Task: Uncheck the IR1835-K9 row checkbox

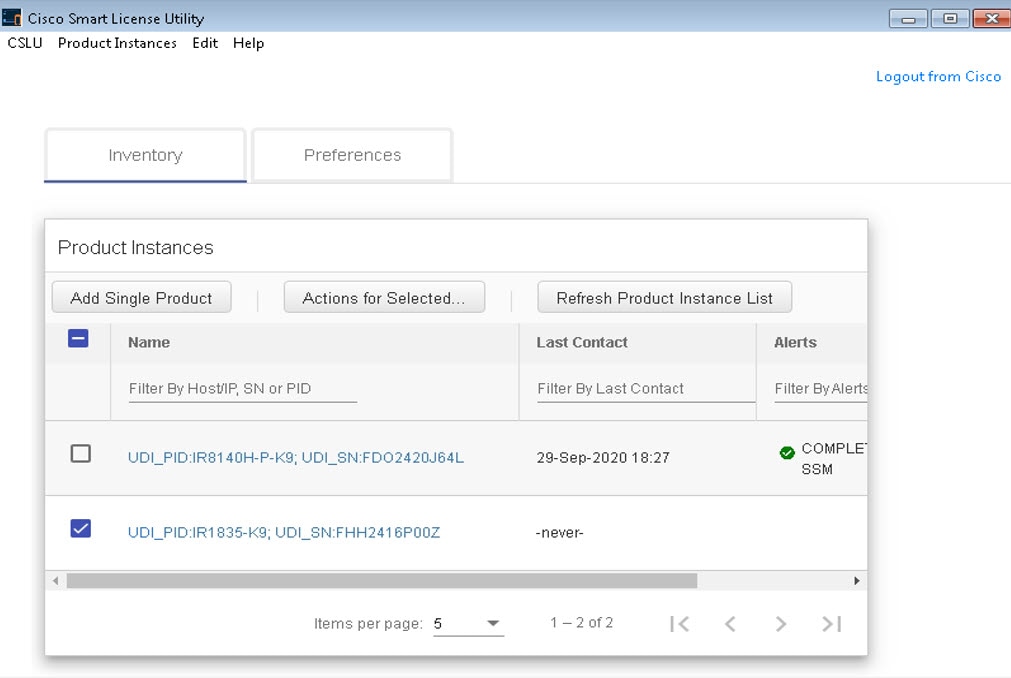Action: coord(81,529)
